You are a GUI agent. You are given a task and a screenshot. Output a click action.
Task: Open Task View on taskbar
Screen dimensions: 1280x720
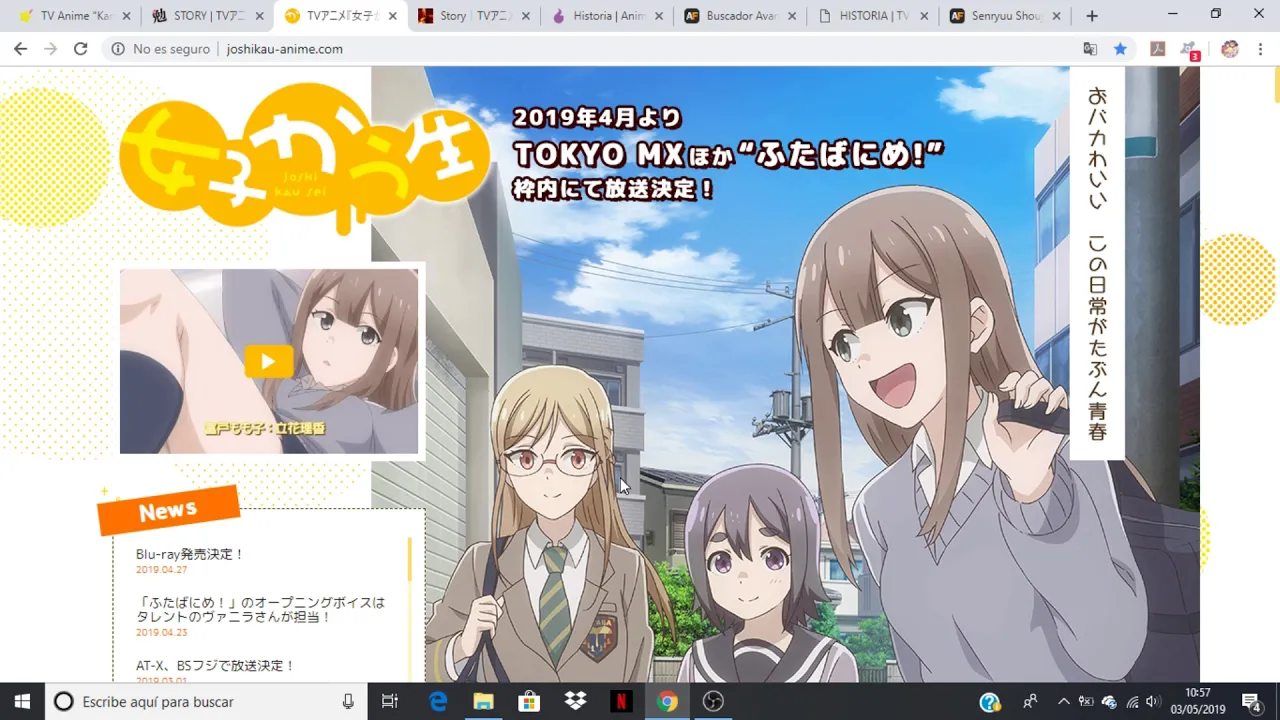[390, 701]
